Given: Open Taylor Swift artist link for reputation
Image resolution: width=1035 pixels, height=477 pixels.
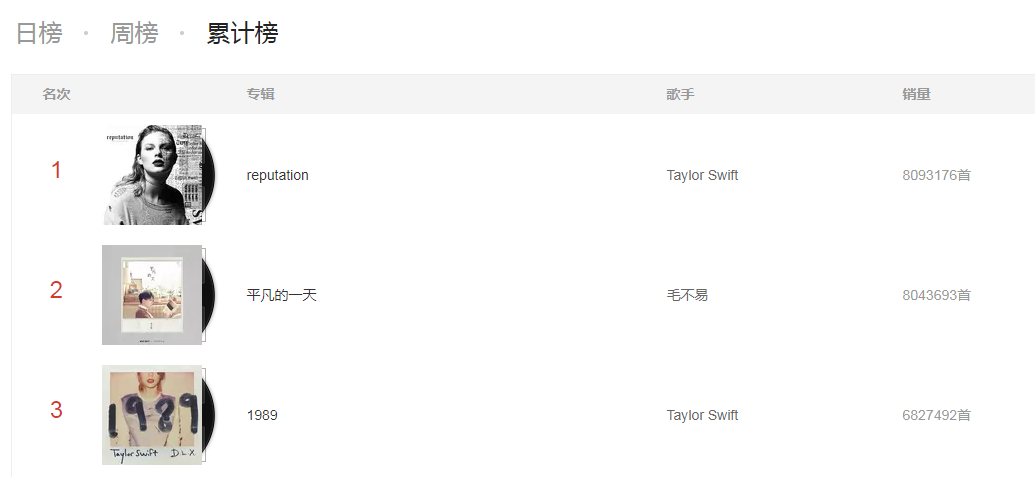Looking at the screenshot, I should click(702, 175).
